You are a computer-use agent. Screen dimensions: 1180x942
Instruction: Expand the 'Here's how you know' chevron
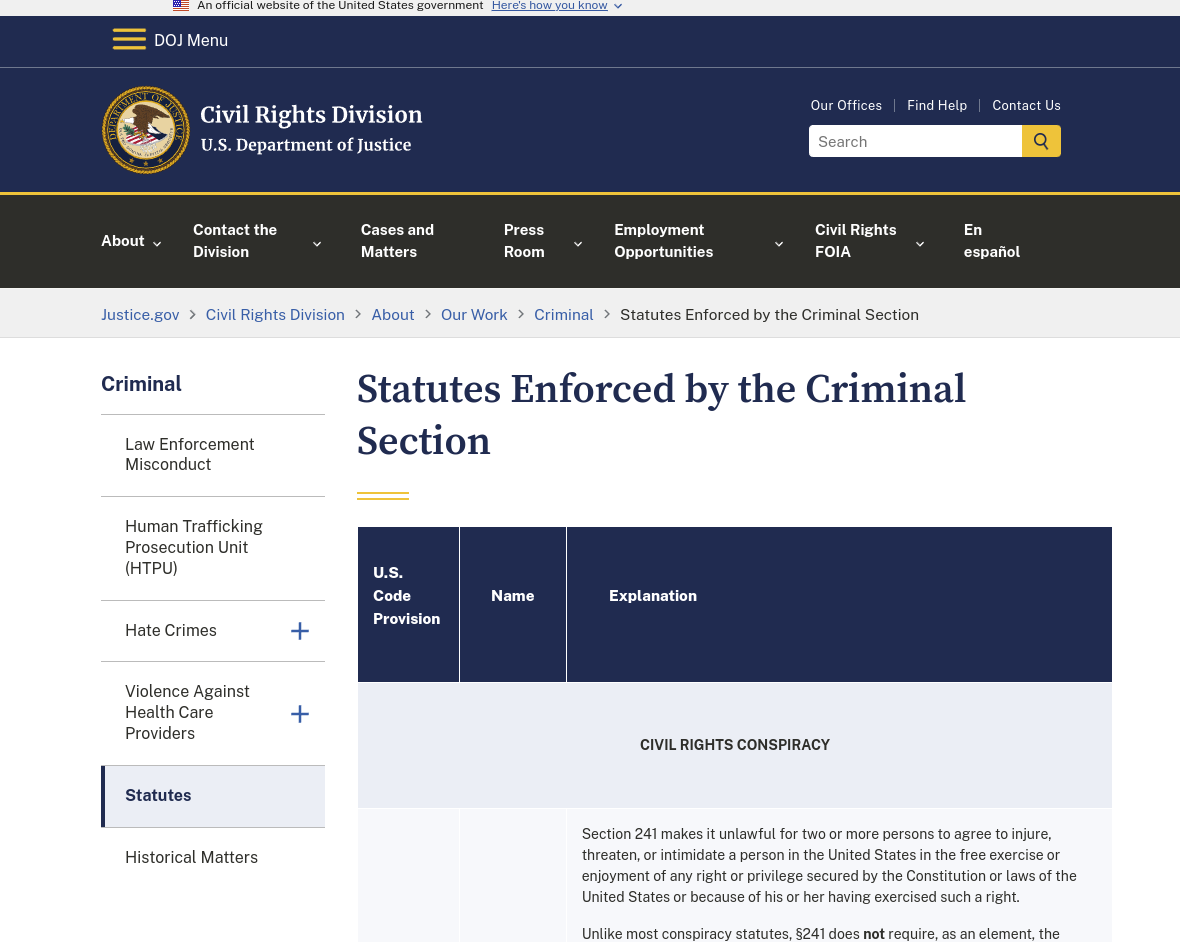click(x=618, y=6)
